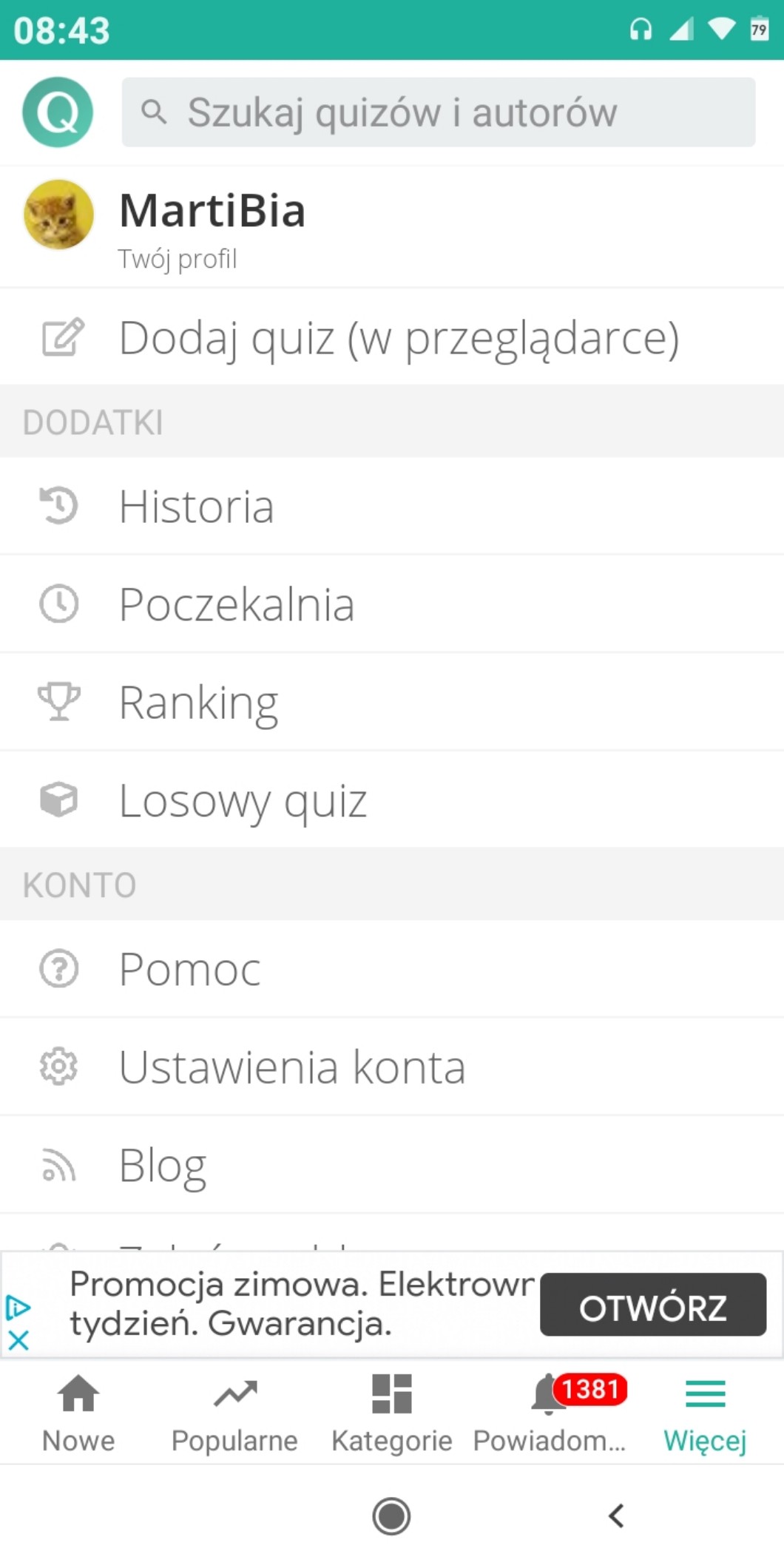Viewport: 784px width, 1568px height.
Task: Switch to the Nowe tab
Action: pyautogui.click(x=78, y=1411)
